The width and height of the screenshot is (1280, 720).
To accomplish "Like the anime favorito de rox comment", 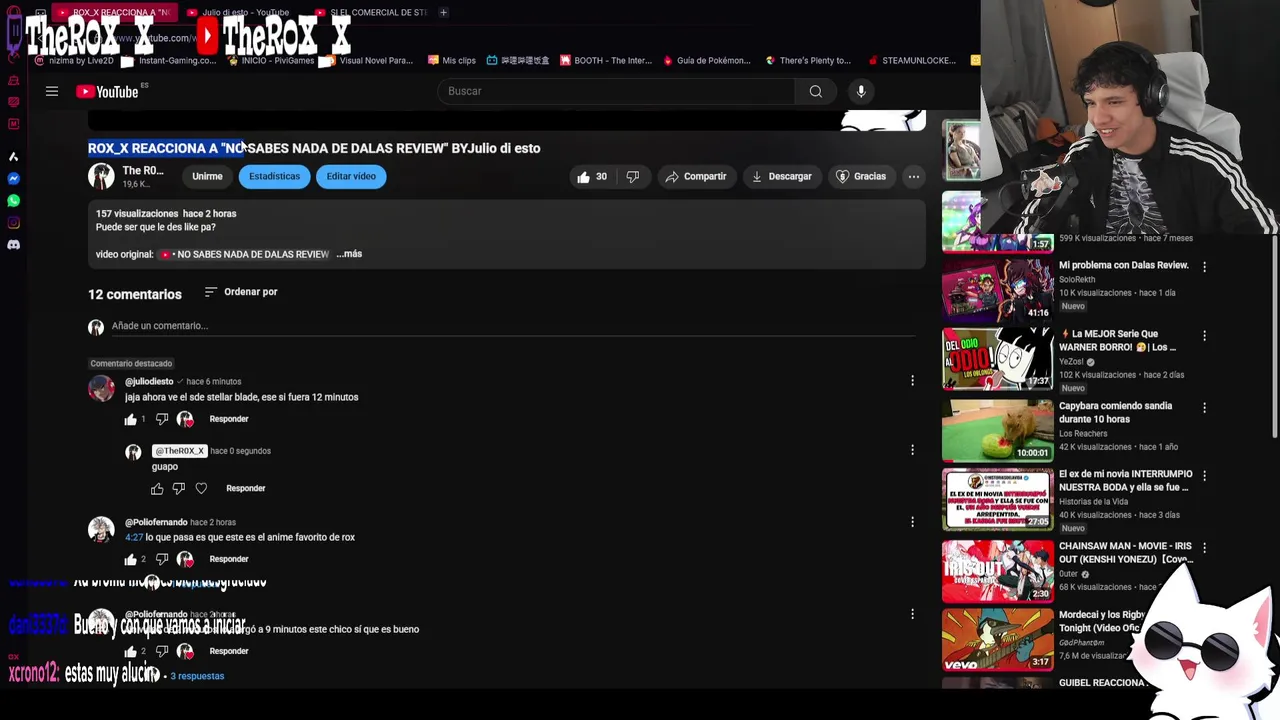I will click(x=130, y=559).
